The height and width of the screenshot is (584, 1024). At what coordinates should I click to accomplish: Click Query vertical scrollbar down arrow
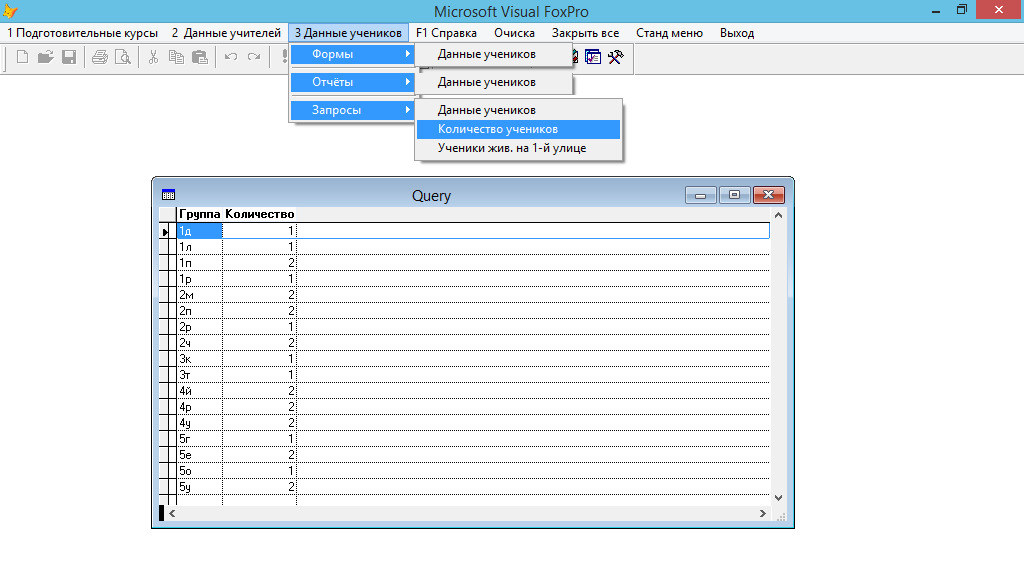(778, 498)
